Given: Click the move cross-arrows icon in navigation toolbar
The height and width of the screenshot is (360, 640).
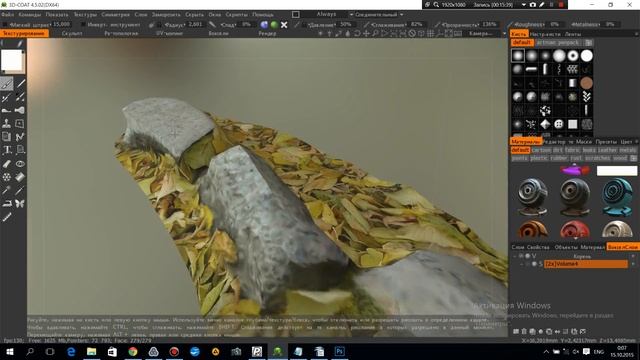Looking at the screenshot, I should pyautogui.click(x=366, y=33).
